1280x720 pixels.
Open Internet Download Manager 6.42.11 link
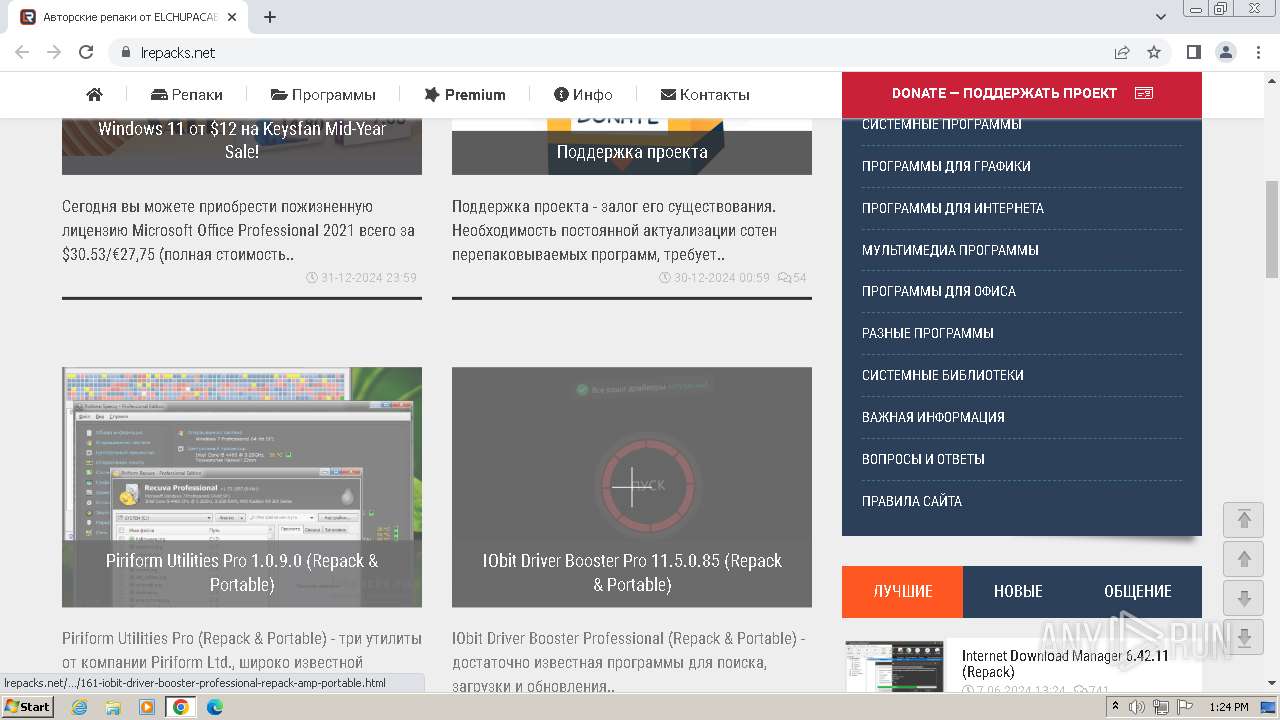pos(1065,664)
